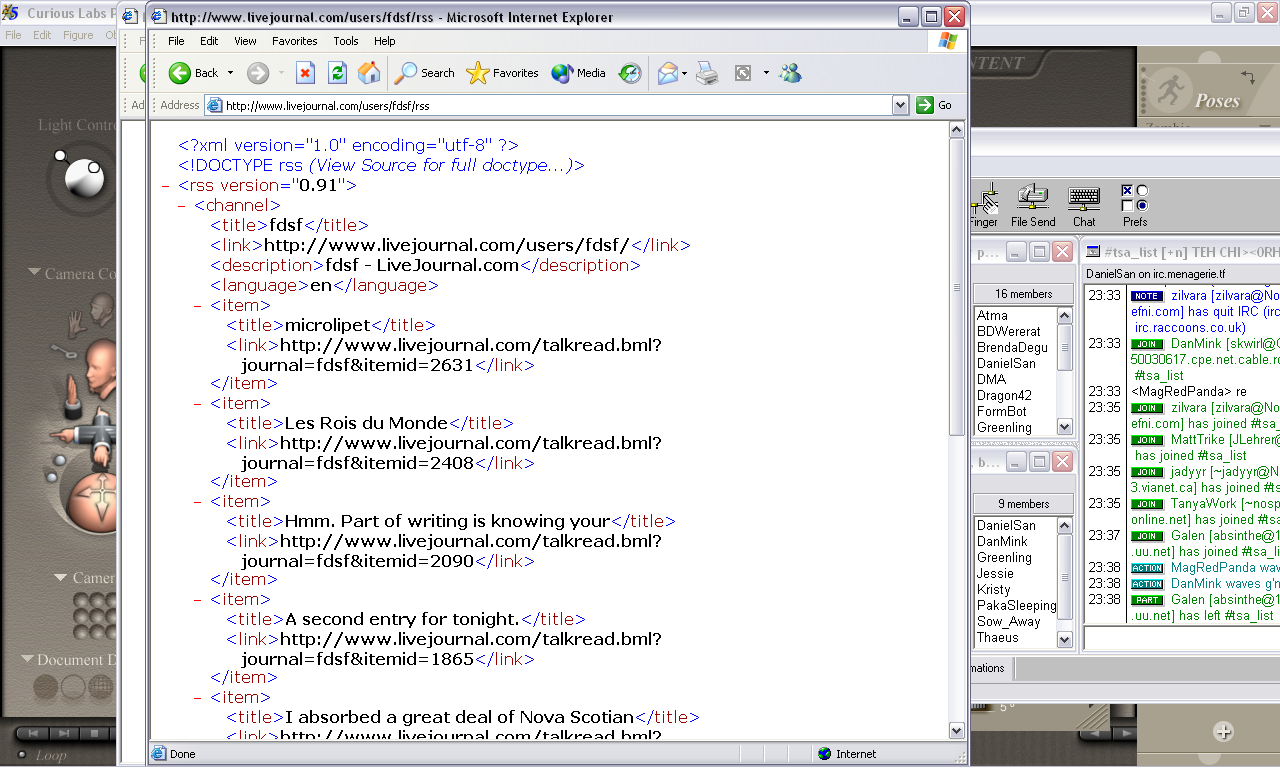
Task: Open dropdown arrow next to Edit icon
Action: pyautogui.click(x=766, y=73)
